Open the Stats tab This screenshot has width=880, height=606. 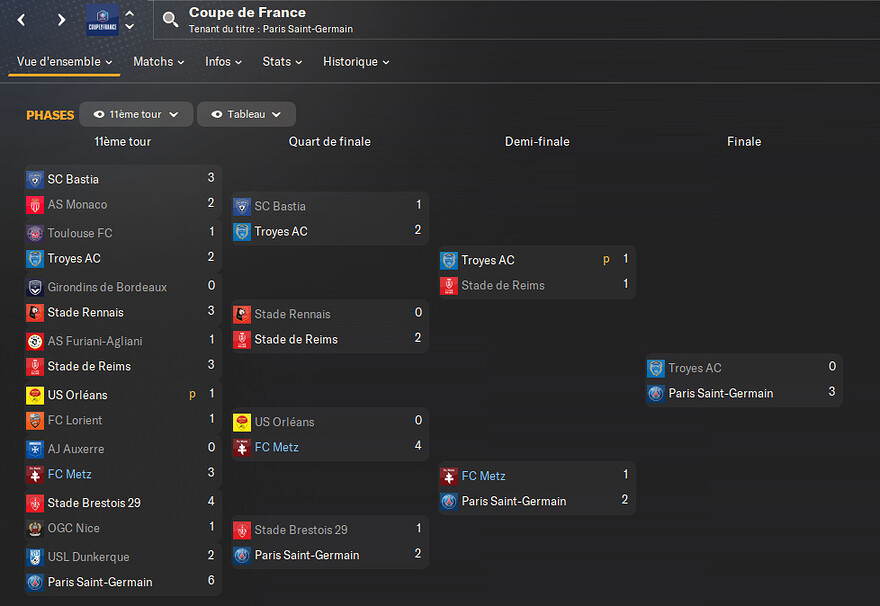click(282, 62)
